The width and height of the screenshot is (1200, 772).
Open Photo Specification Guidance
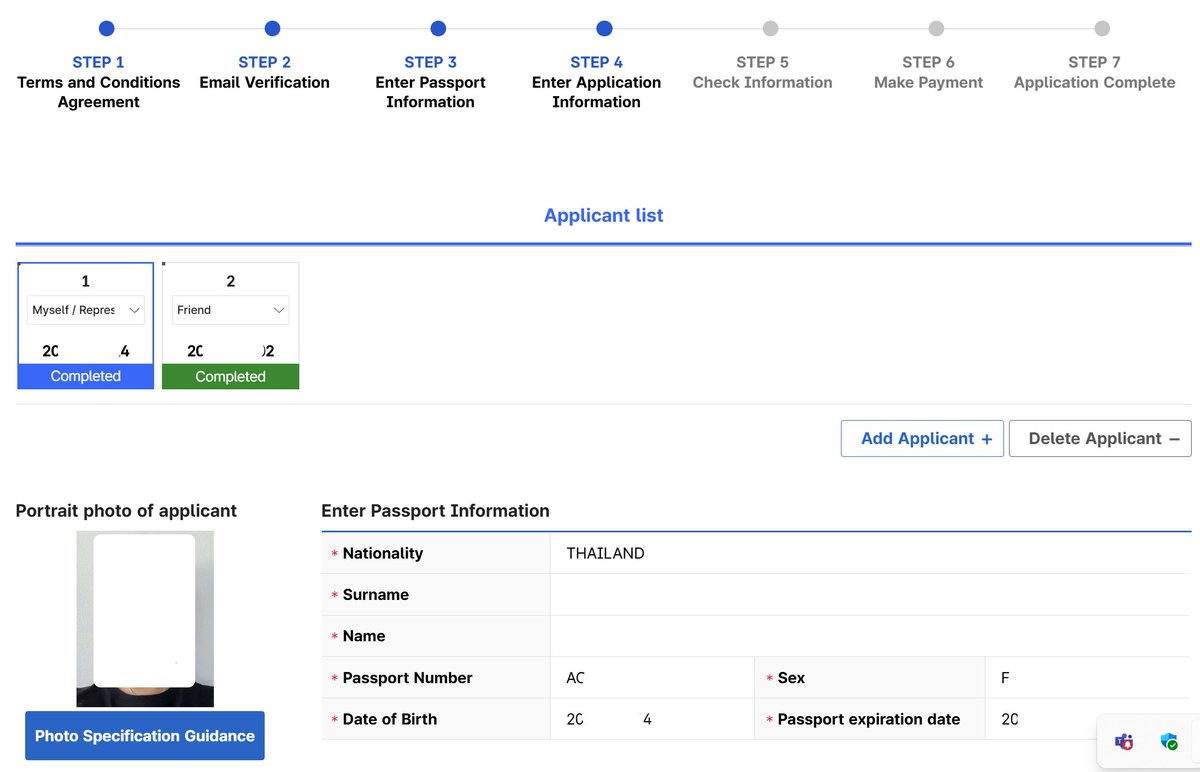pyautogui.click(x=144, y=735)
